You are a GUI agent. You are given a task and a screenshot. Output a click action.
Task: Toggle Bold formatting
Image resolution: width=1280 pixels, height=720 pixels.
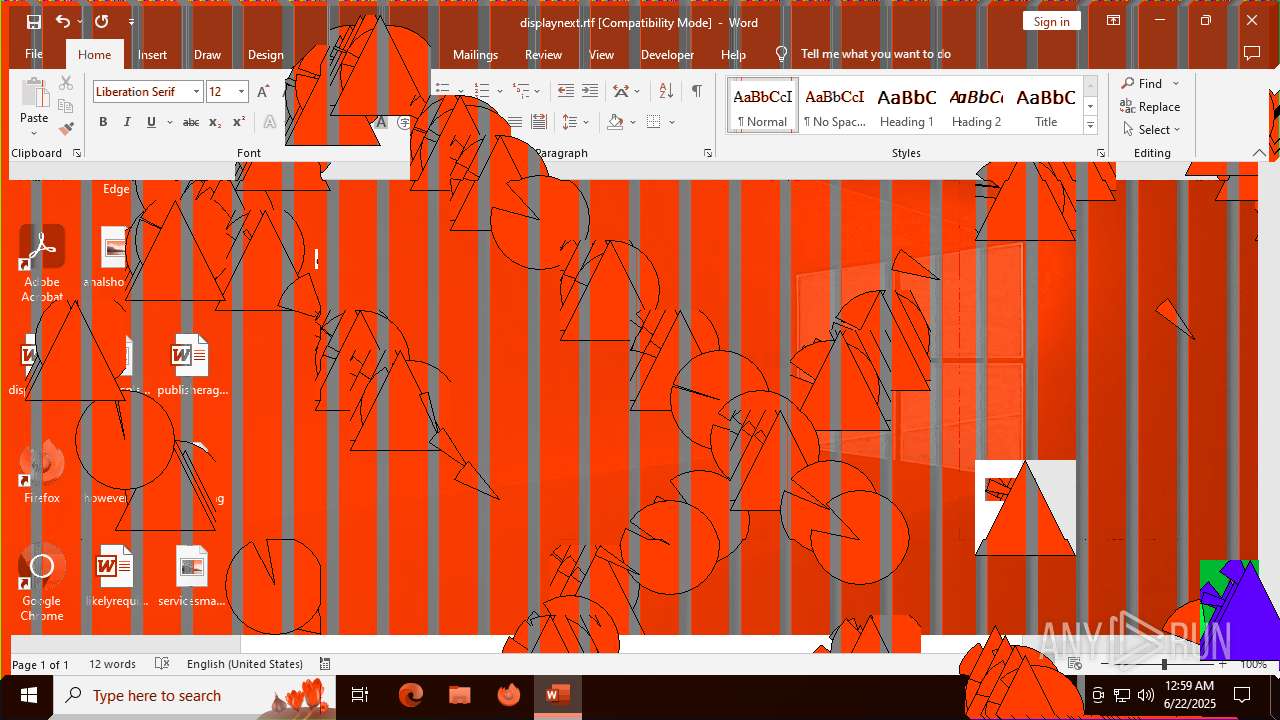point(103,122)
